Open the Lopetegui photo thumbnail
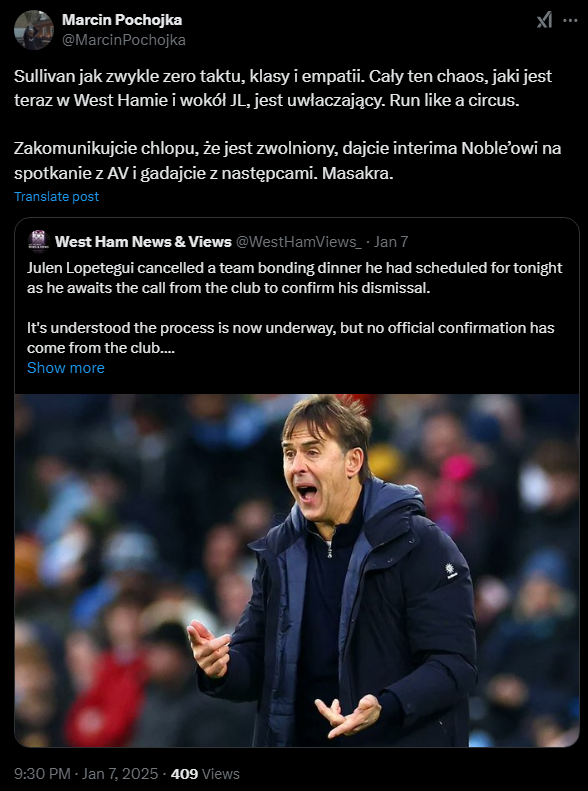This screenshot has width=588, height=791. (297, 570)
